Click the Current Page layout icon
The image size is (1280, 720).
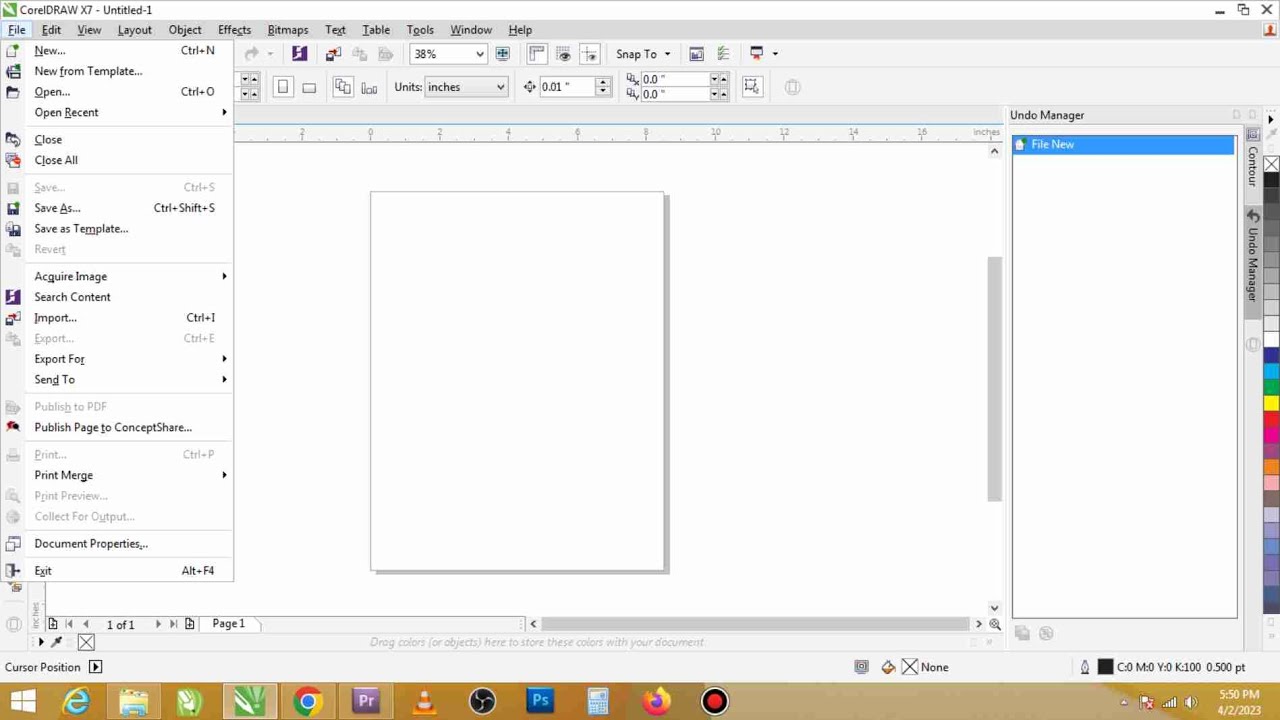[369, 87]
